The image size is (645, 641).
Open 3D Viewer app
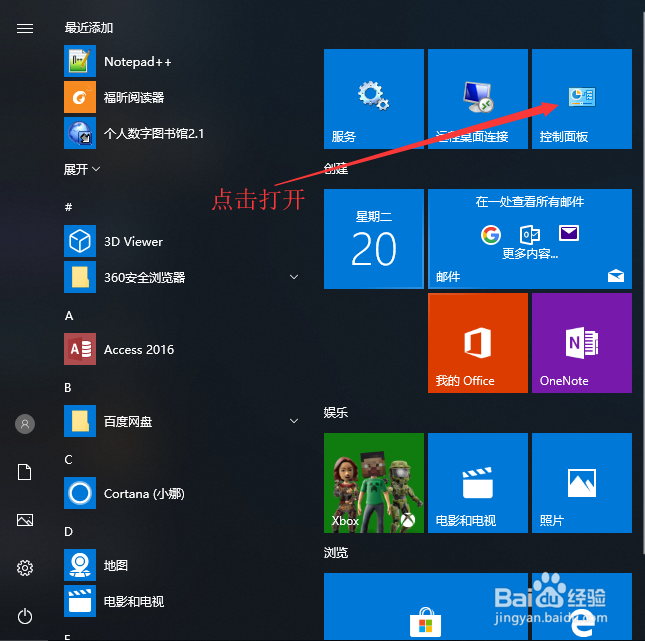point(181,241)
